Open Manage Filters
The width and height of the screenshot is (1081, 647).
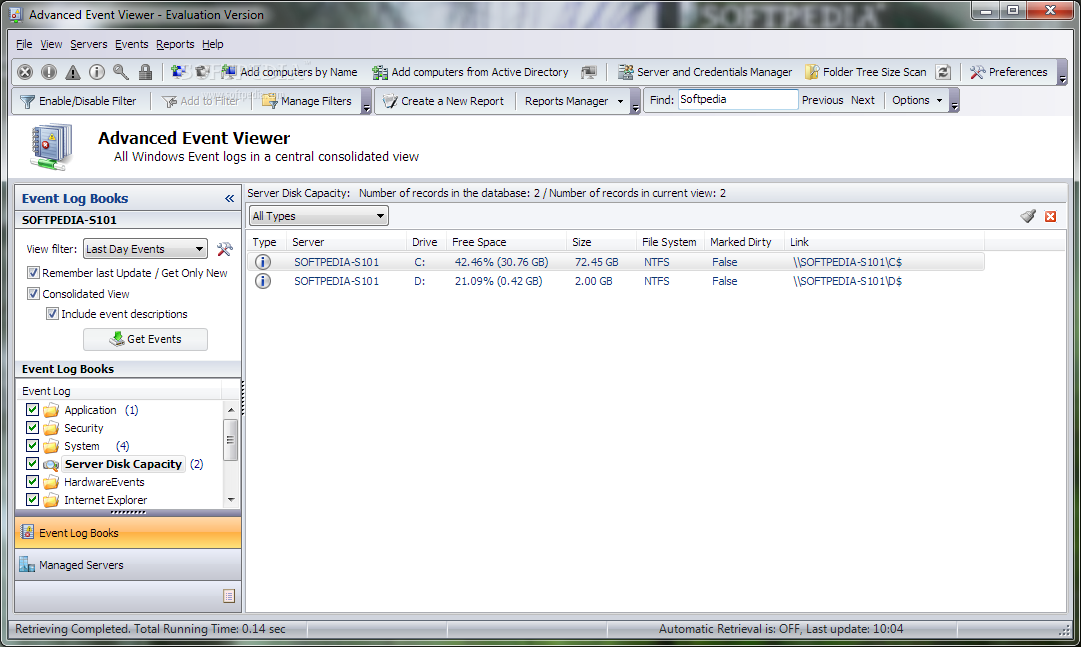pyautogui.click(x=307, y=101)
